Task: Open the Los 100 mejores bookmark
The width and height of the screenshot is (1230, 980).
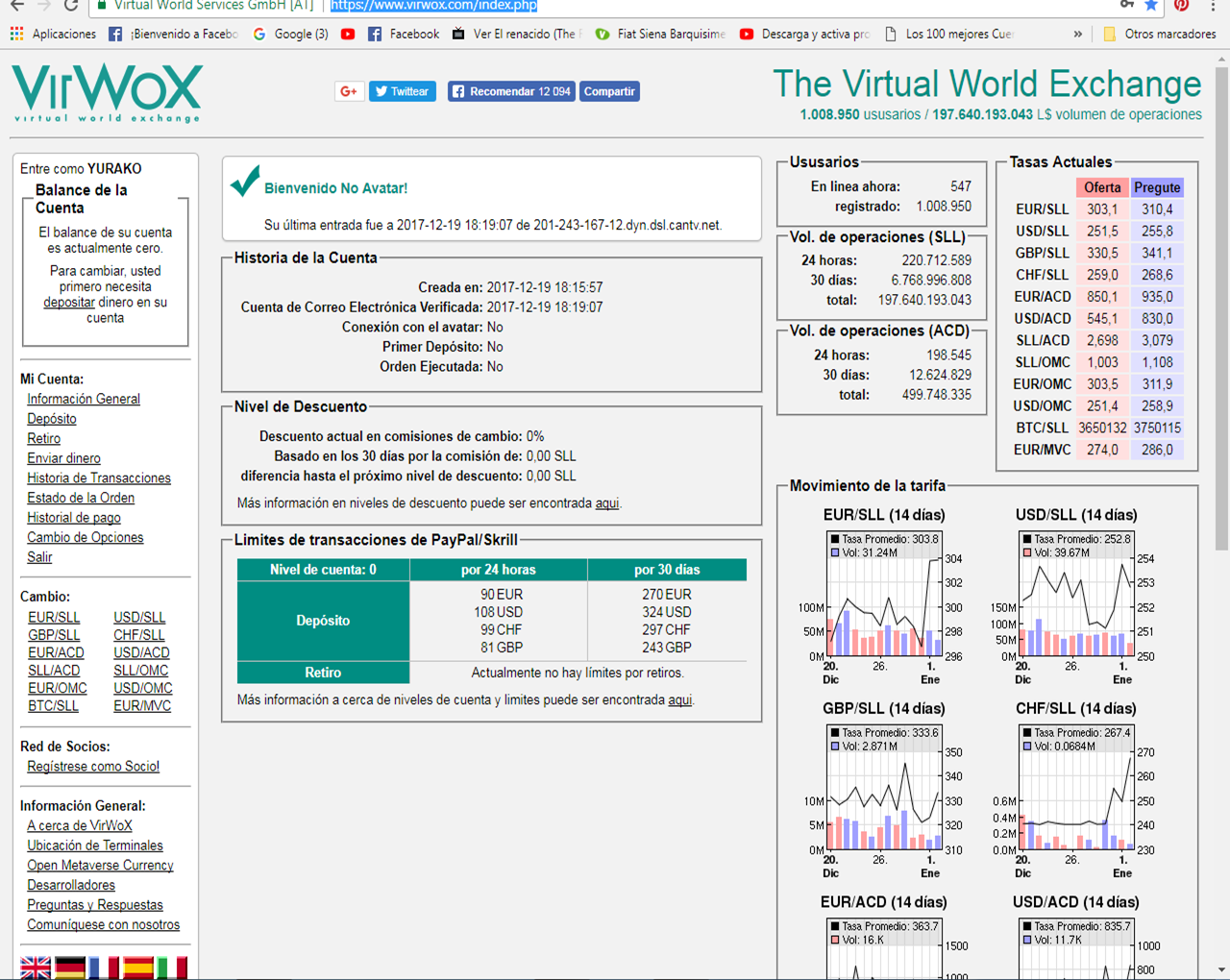Action: (x=948, y=34)
